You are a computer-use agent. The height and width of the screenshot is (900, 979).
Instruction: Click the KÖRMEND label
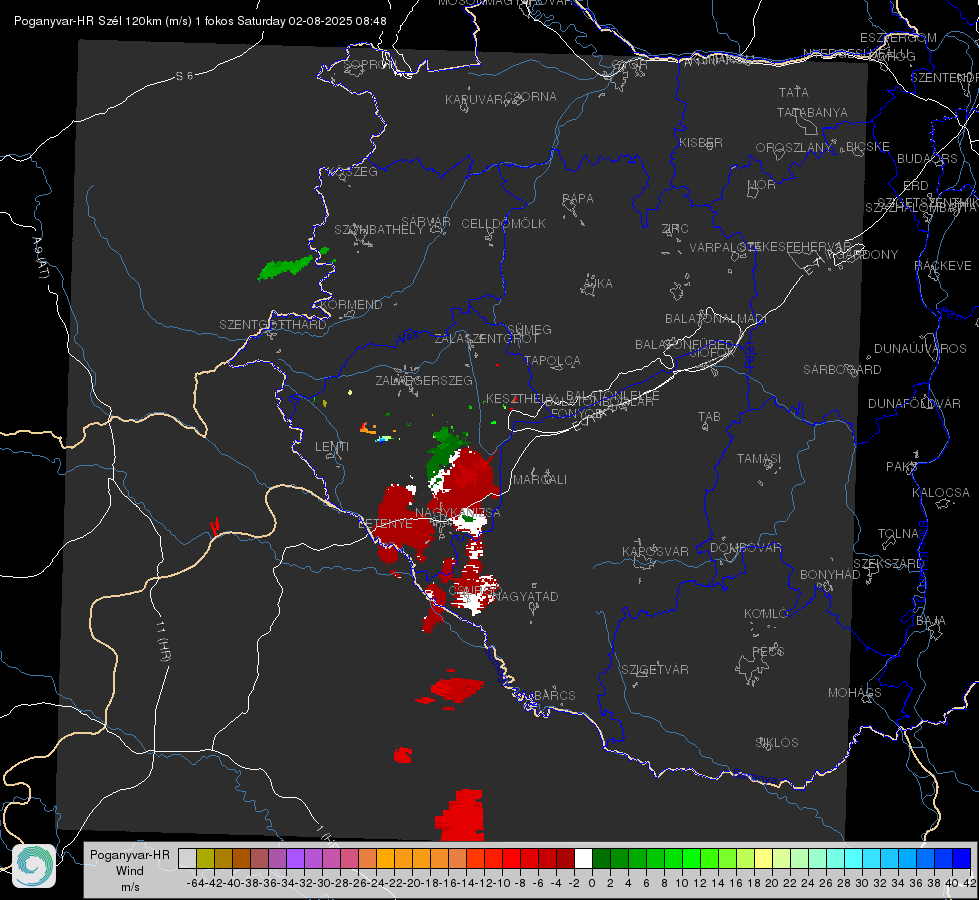pos(352,305)
